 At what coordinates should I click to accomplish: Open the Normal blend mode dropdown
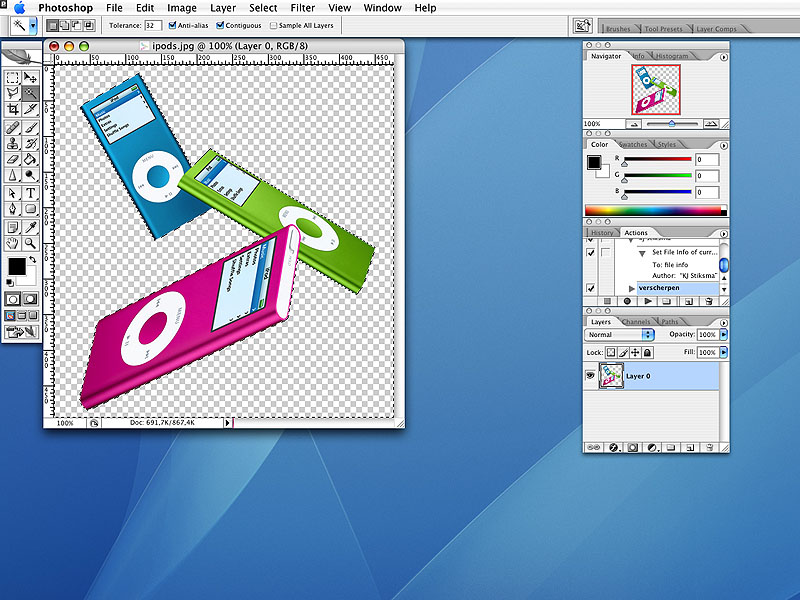point(619,334)
